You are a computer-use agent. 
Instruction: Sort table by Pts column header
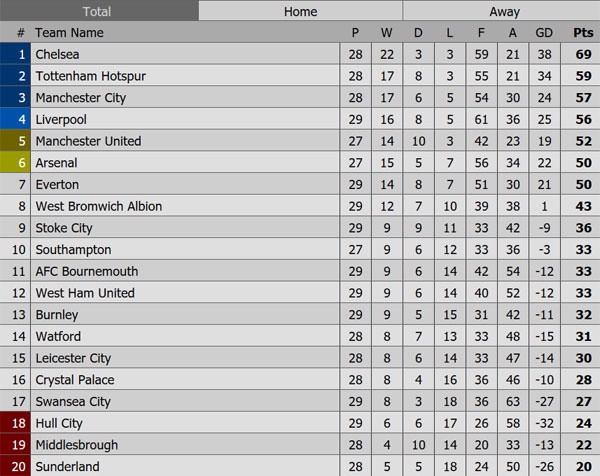(x=582, y=33)
